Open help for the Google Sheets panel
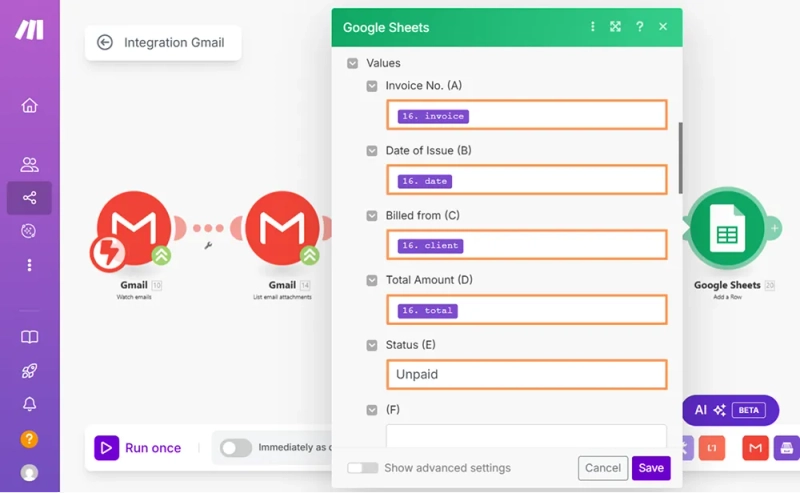The width and height of the screenshot is (800, 493). coord(639,27)
